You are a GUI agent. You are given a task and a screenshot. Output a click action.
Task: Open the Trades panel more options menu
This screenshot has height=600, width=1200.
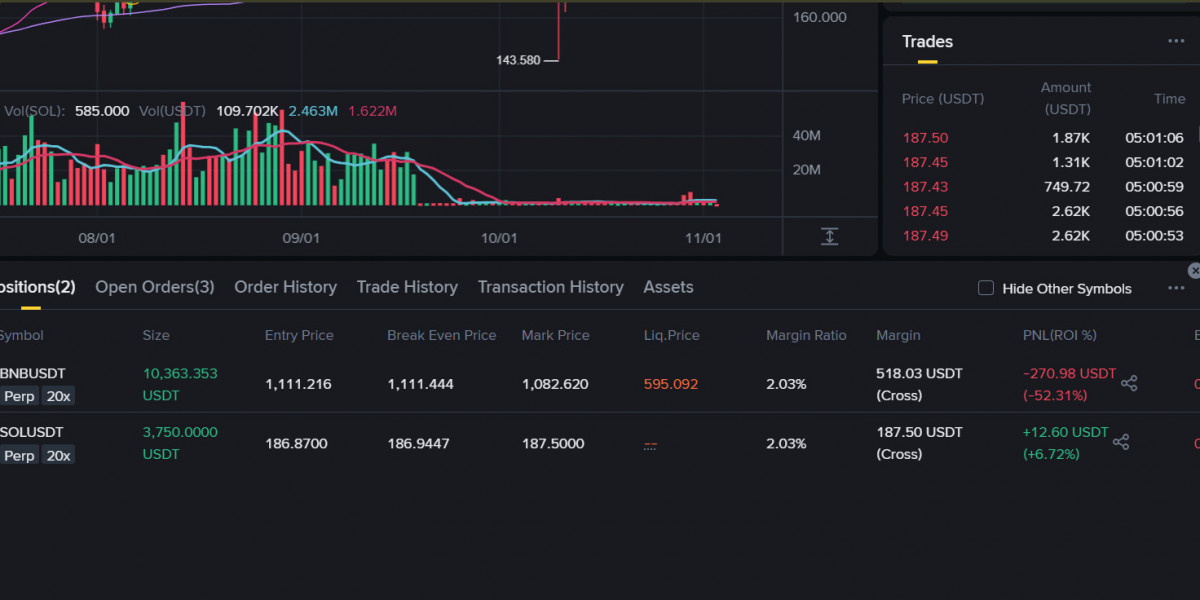pos(1176,41)
